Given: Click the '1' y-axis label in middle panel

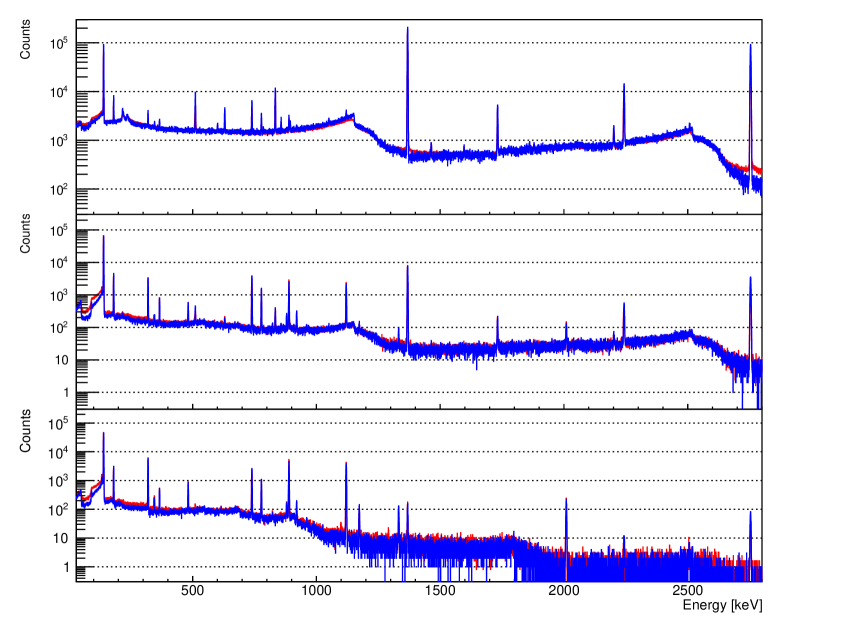Looking at the screenshot, I should [x=66, y=393].
